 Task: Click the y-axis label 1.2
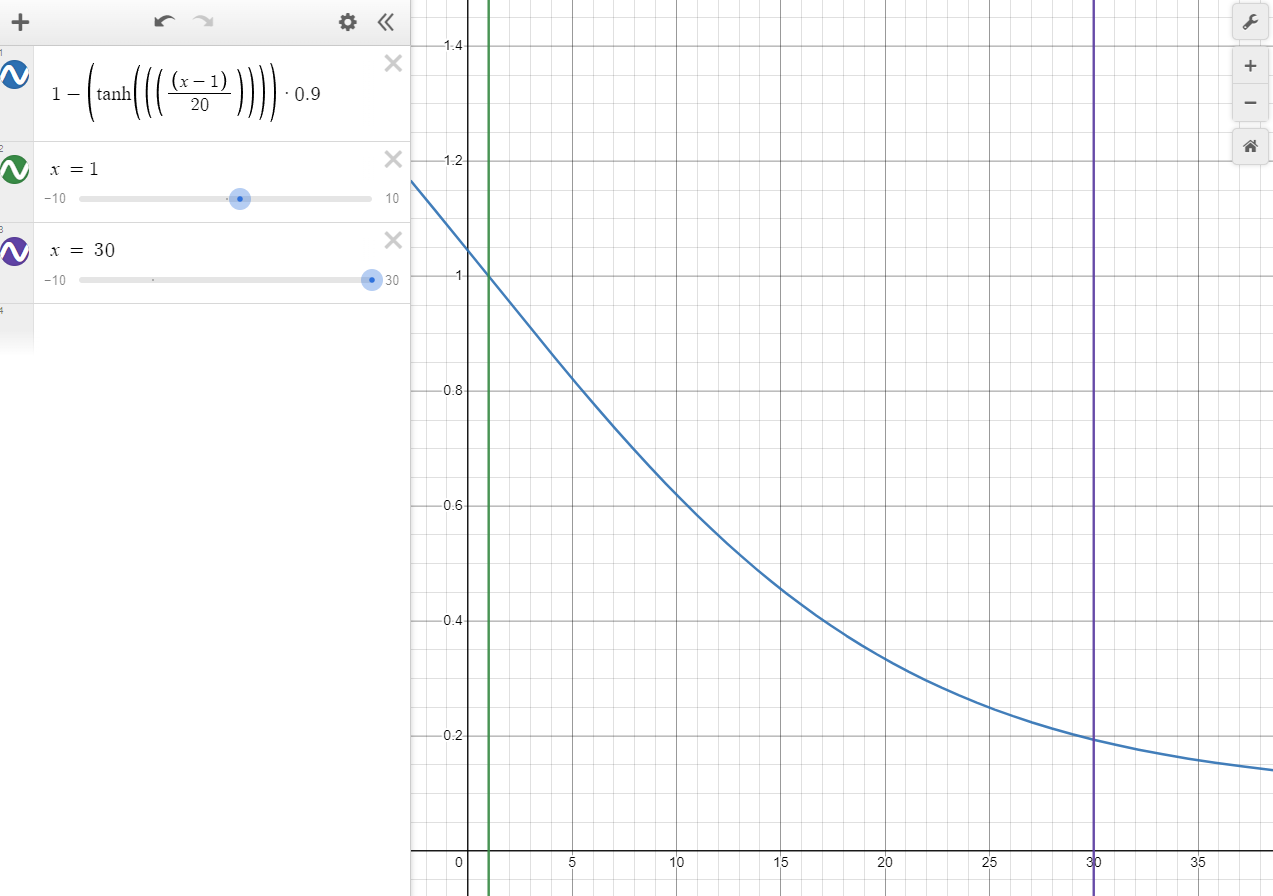click(x=453, y=161)
